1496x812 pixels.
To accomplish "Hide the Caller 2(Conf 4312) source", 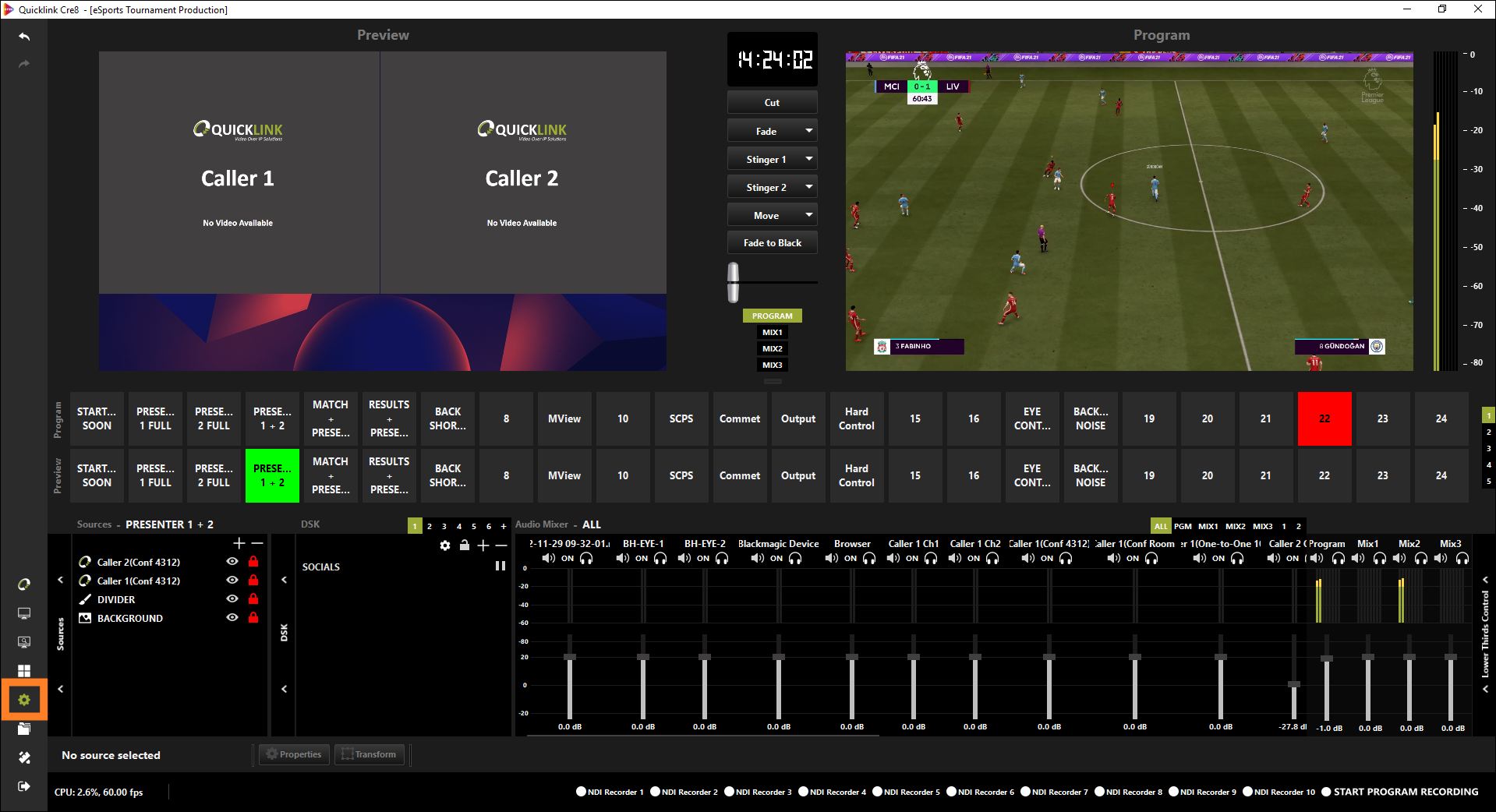I will pyautogui.click(x=232, y=562).
